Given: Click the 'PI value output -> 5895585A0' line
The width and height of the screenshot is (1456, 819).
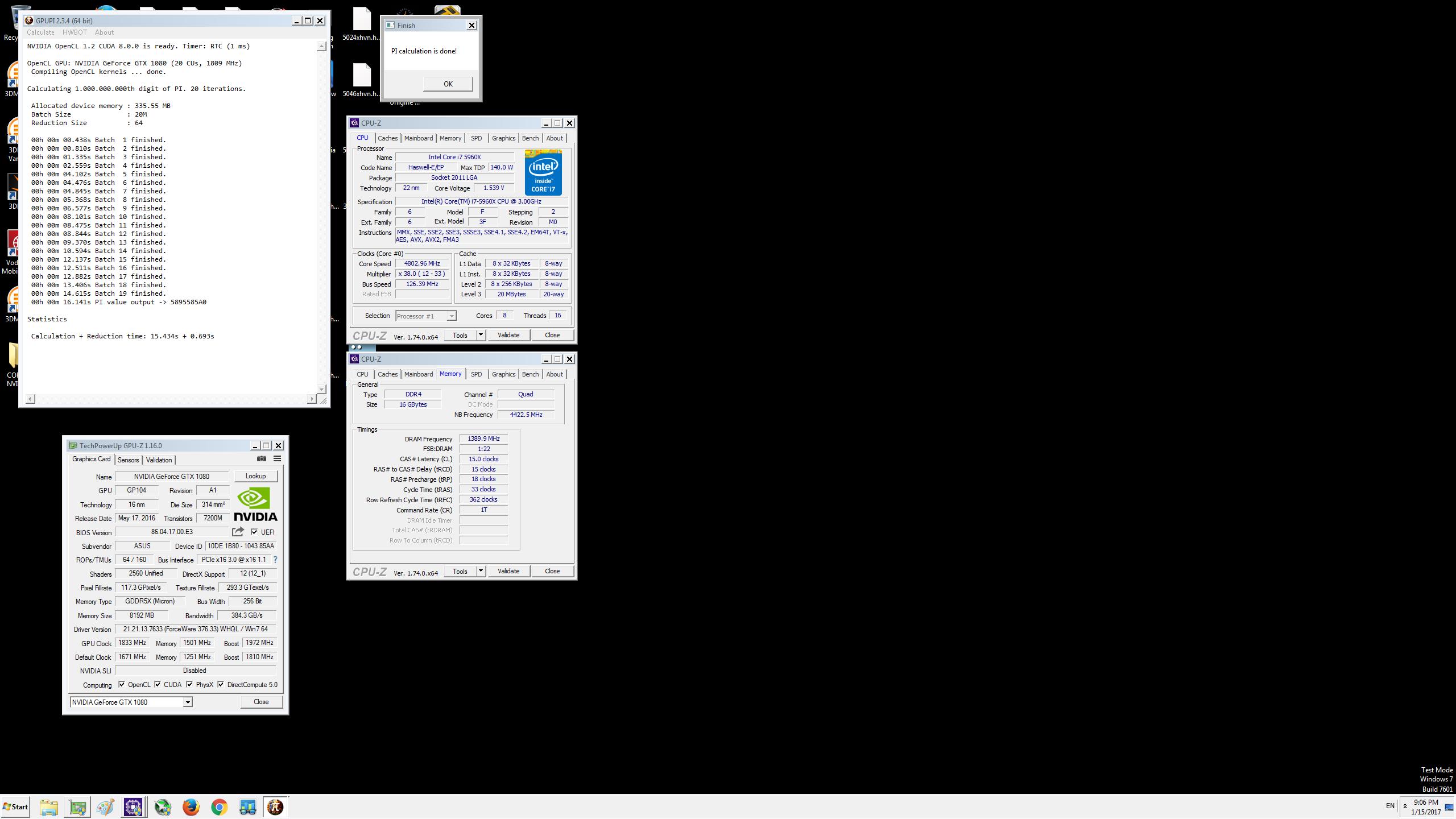Looking at the screenshot, I should coord(119,302).
